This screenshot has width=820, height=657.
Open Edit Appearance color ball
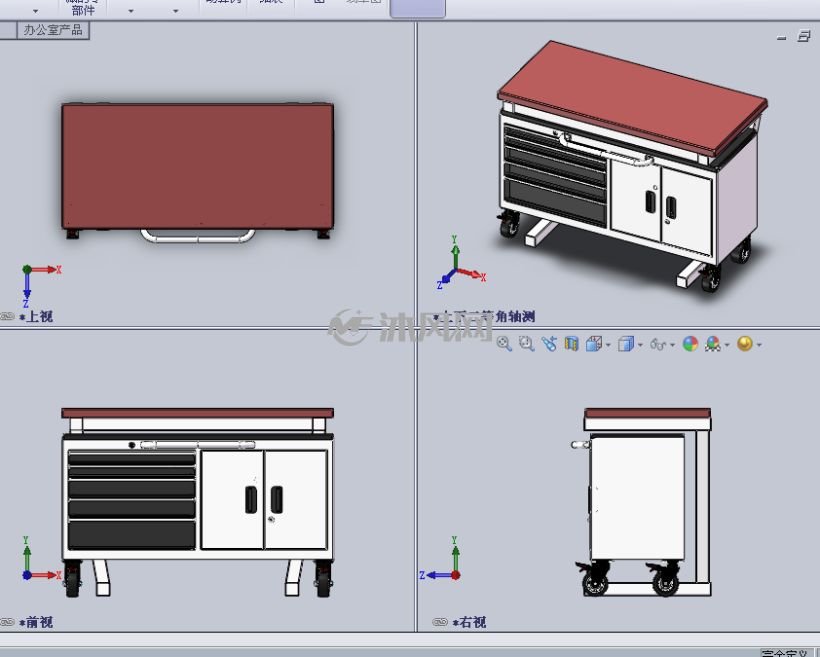point(690,344)
